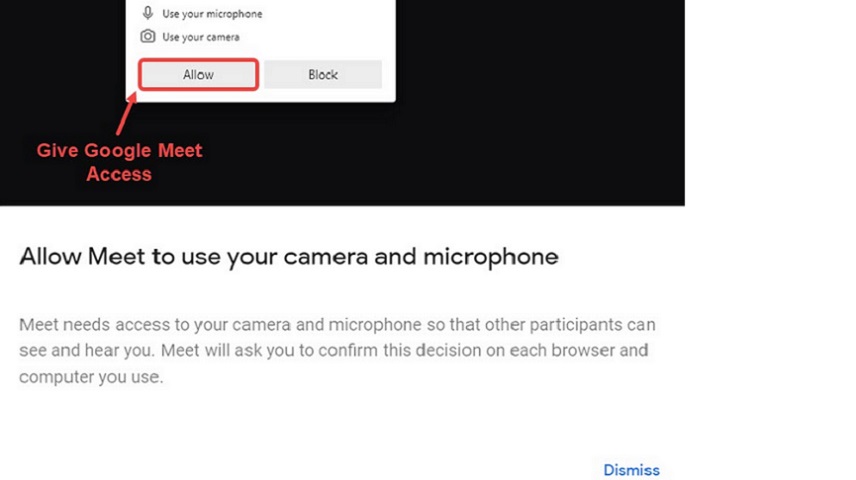Click the red 'Access' annotation word
Image resolution: width=856 pixels, height=480 pixels.
coord(119,174)
